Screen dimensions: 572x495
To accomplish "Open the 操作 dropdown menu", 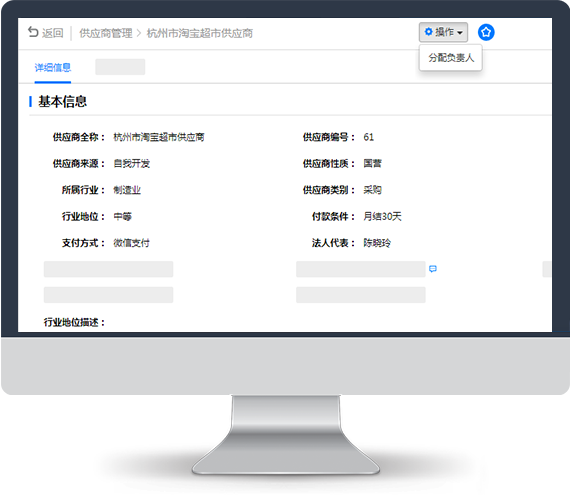I will [443, 32].
